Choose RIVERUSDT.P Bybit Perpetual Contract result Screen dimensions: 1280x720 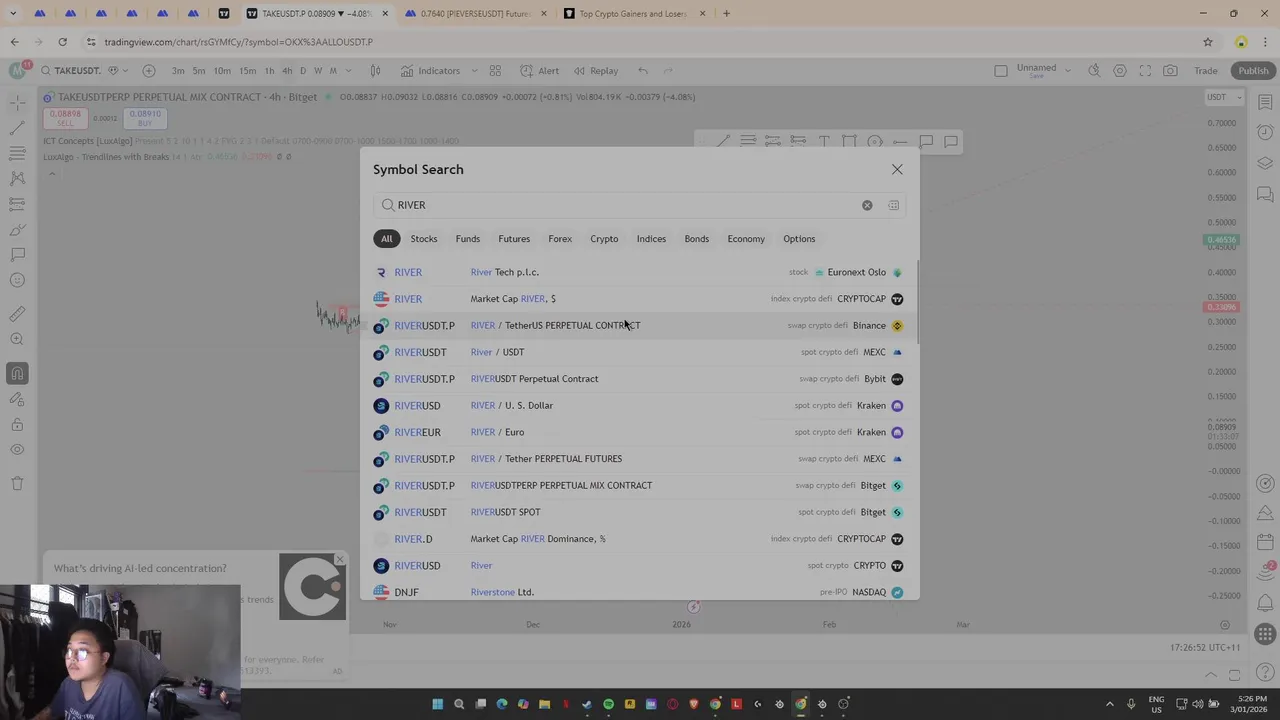pyautogui.click(x=638, y=379)
